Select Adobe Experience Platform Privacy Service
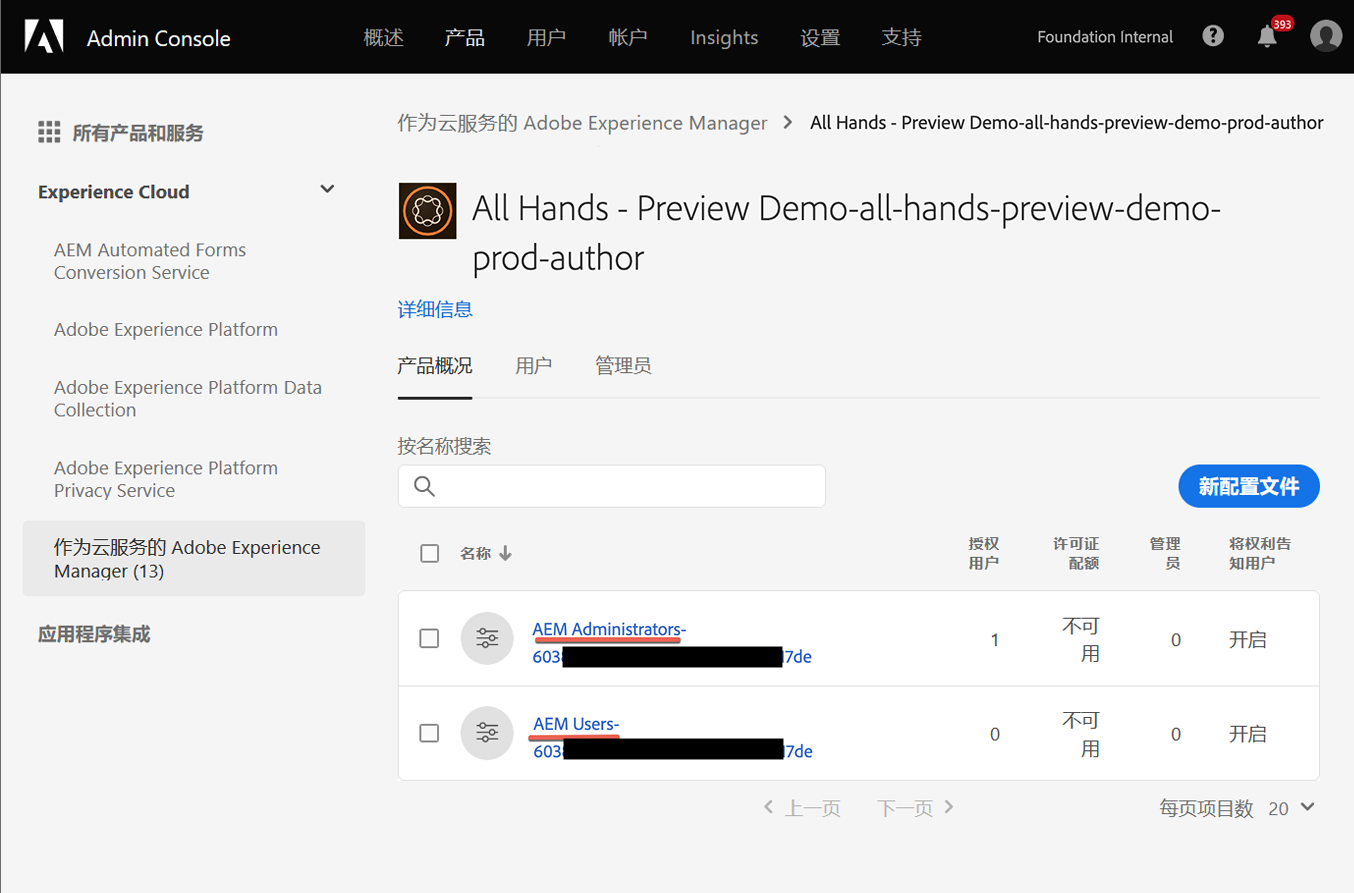 (166, 479)
